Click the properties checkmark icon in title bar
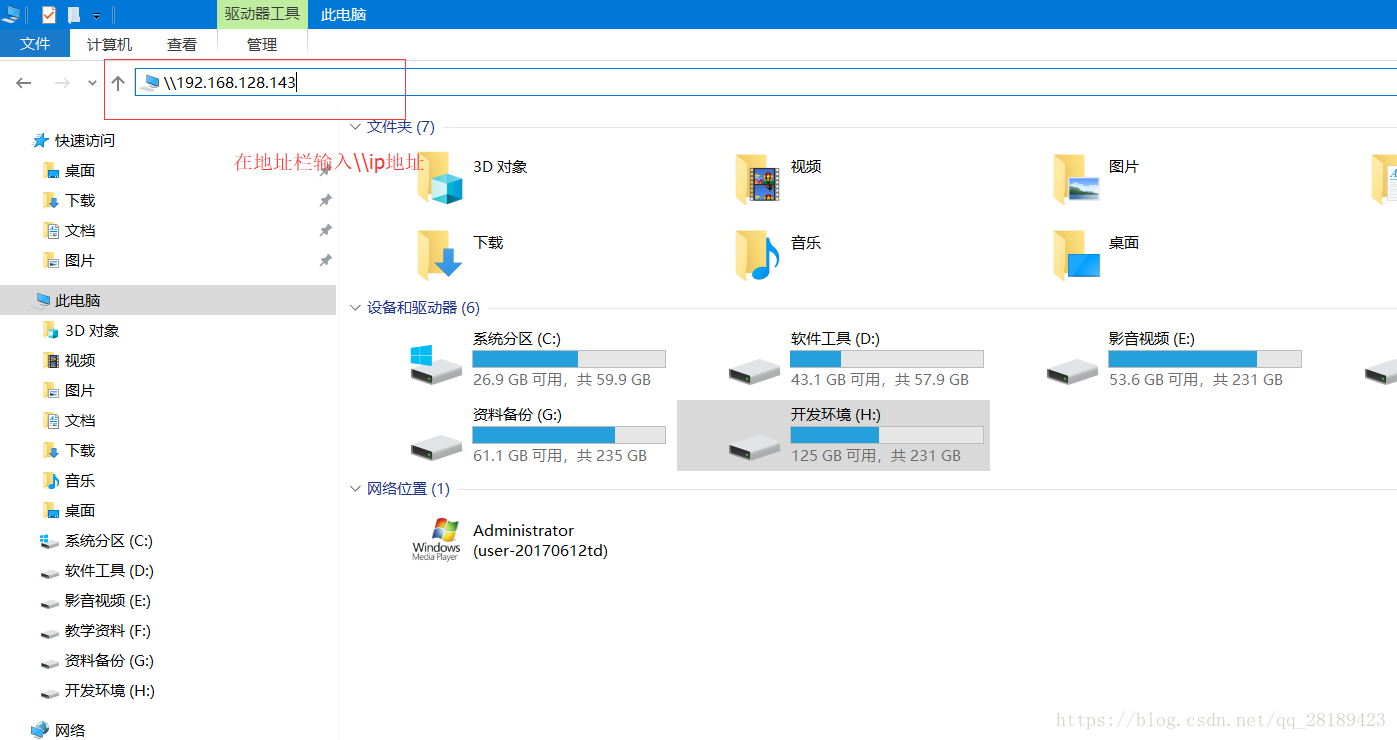This screenshot has height=740, width=1397. pyautogui.click(x=49, y=14)
